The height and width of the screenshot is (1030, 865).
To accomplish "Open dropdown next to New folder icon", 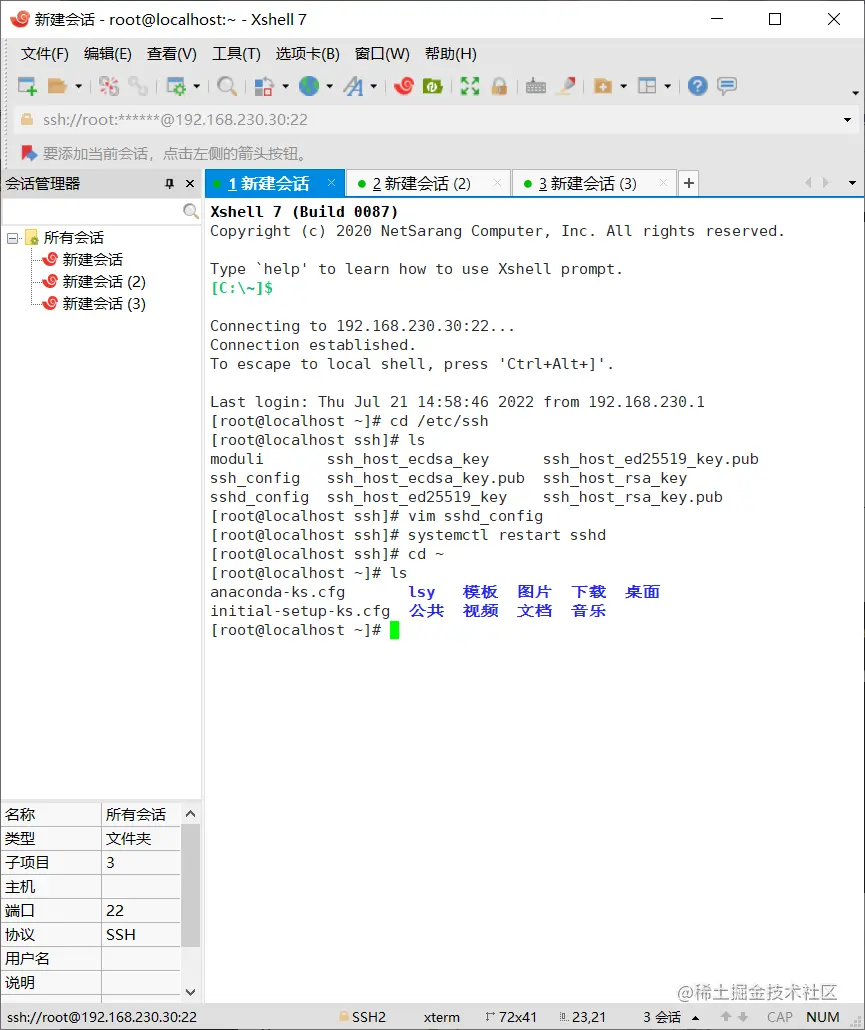I will [623, 86].
